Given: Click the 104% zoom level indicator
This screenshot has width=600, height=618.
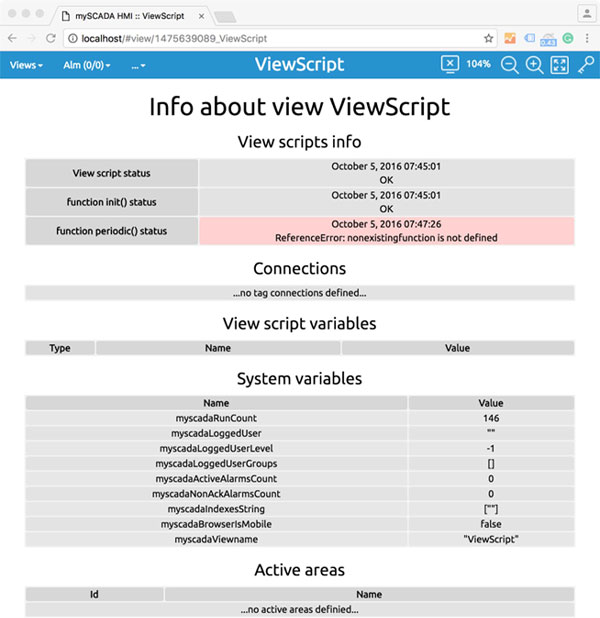Looking at the screenshot, I should pyautogui.click(x=478, y=64).
